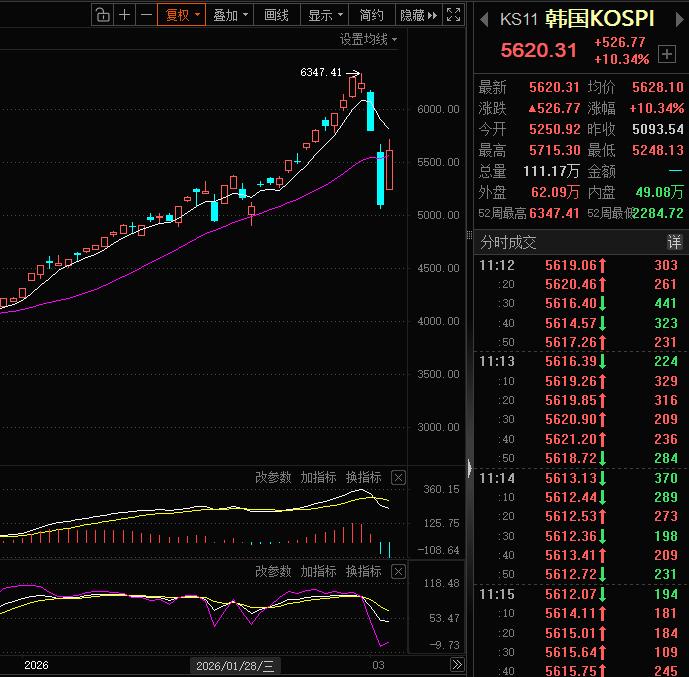689x677 pixels.
Task: Open the 叠加 overlay dropdown
Action: pos(229,15)
